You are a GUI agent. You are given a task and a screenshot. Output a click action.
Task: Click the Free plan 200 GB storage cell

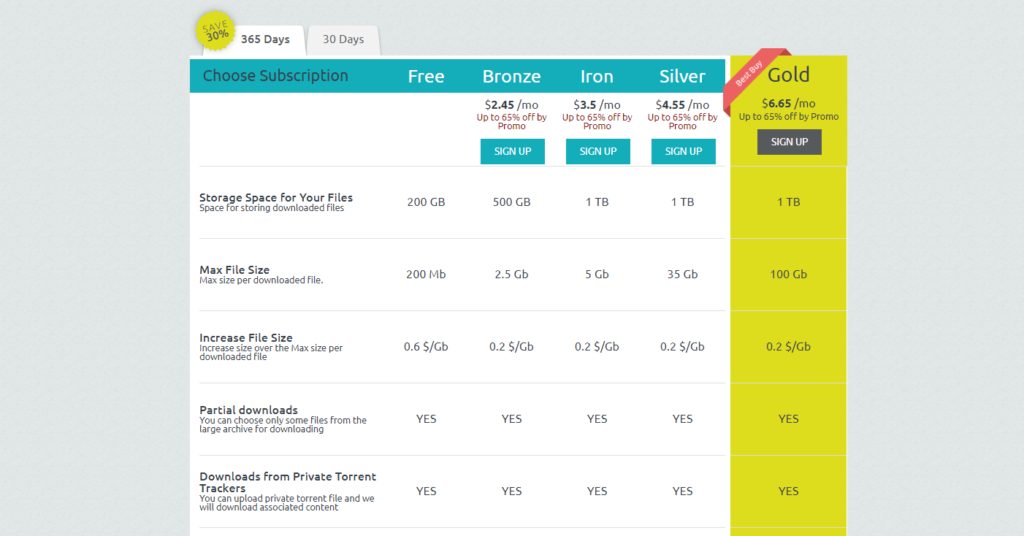click(x=426, y=202)
